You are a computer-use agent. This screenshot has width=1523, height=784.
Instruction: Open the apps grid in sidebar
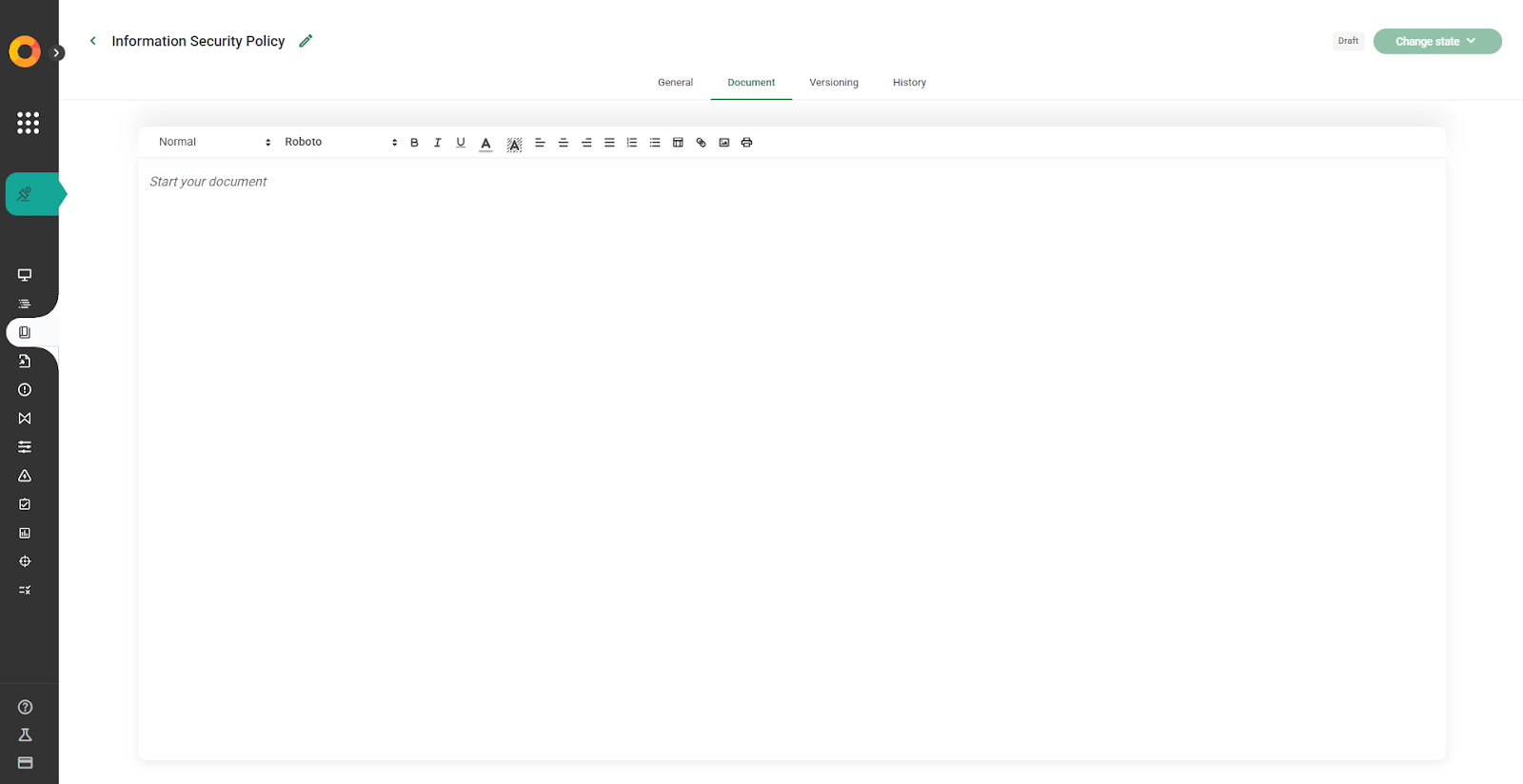point(28,123)
